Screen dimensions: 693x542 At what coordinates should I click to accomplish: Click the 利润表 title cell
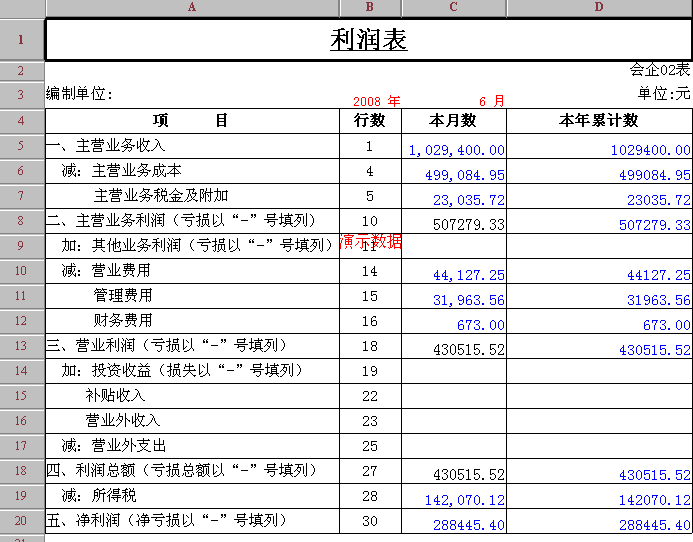pyautogui.click(x=369, y=39)
